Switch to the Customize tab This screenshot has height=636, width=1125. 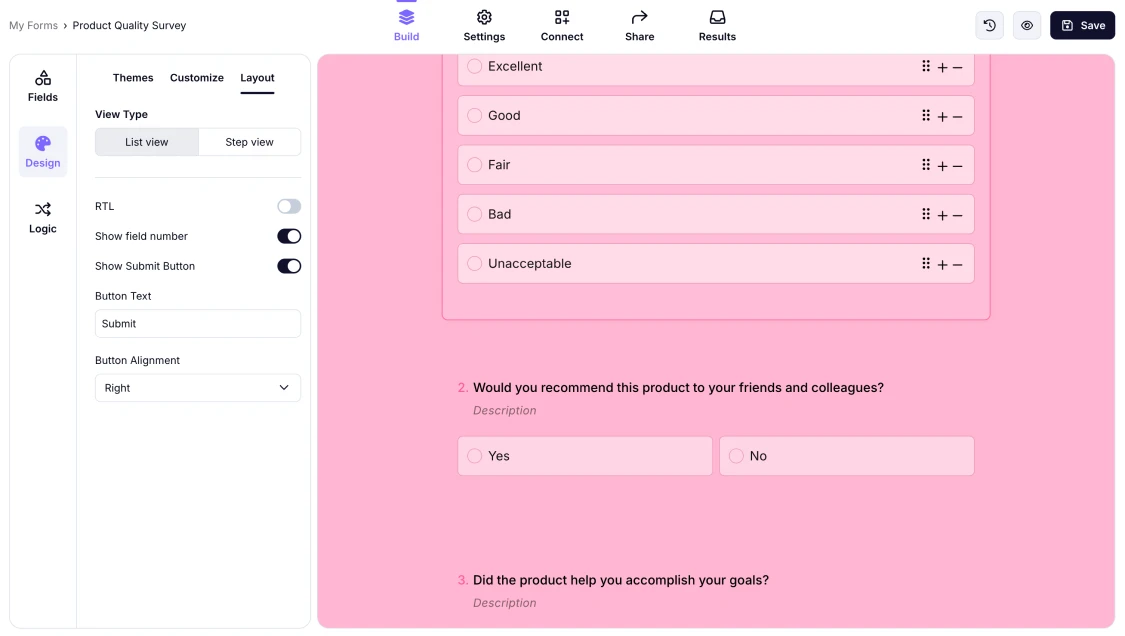point(197,78)
